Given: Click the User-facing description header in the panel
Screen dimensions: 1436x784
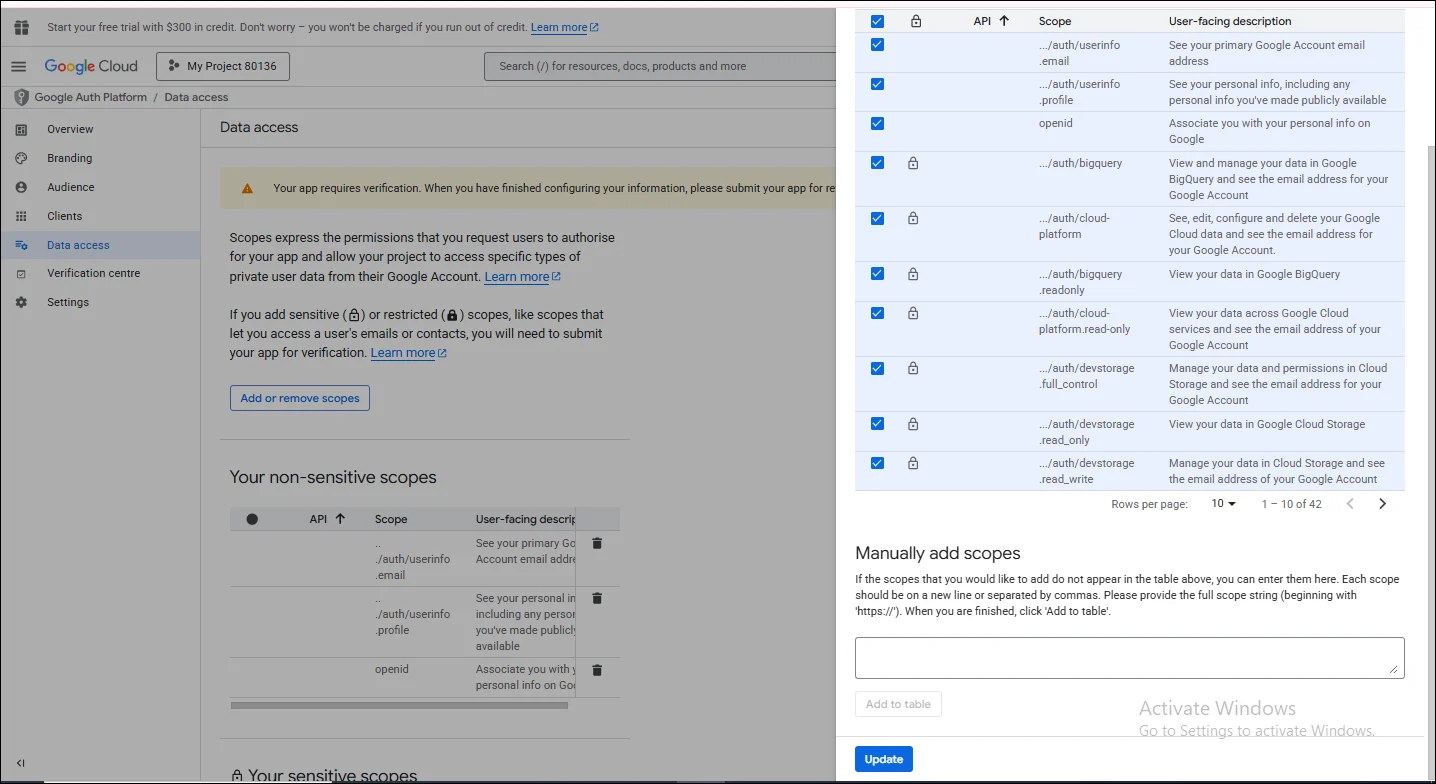Looking at the screenshot, I should 1230,21.
